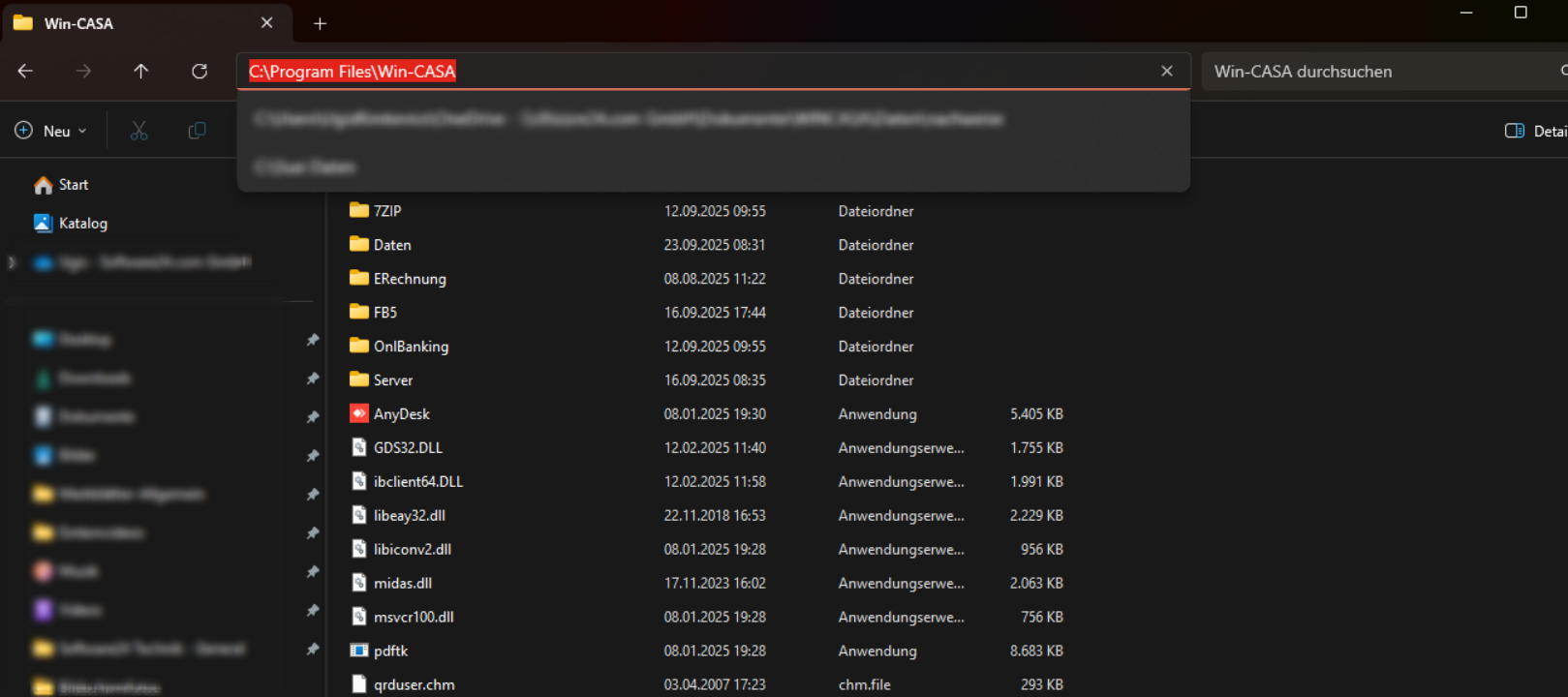Close the Win-CASA tab

click(x=267, y=22)
